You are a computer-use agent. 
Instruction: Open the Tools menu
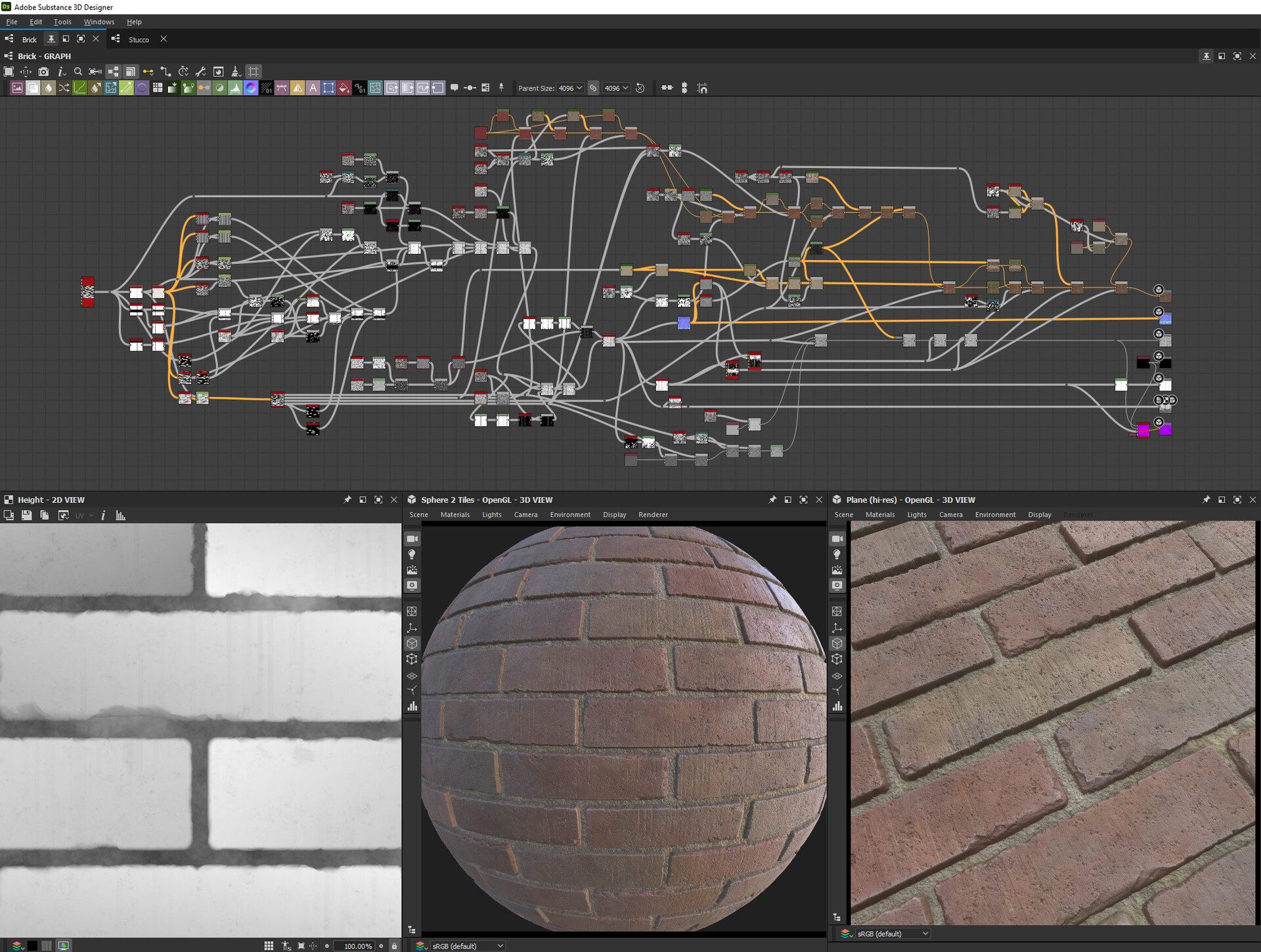(62, 22)
